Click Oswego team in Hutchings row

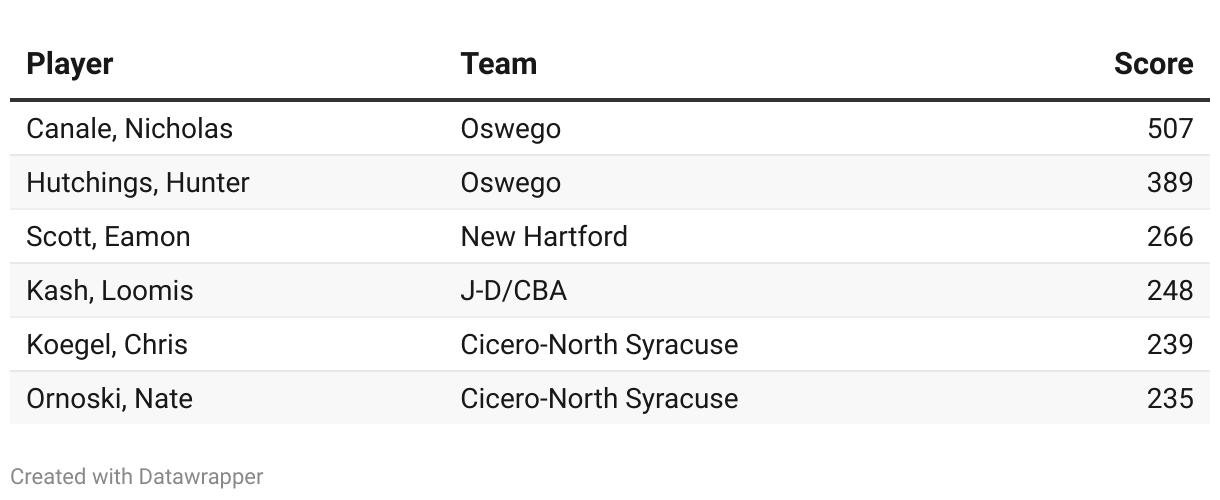[510, 183]
